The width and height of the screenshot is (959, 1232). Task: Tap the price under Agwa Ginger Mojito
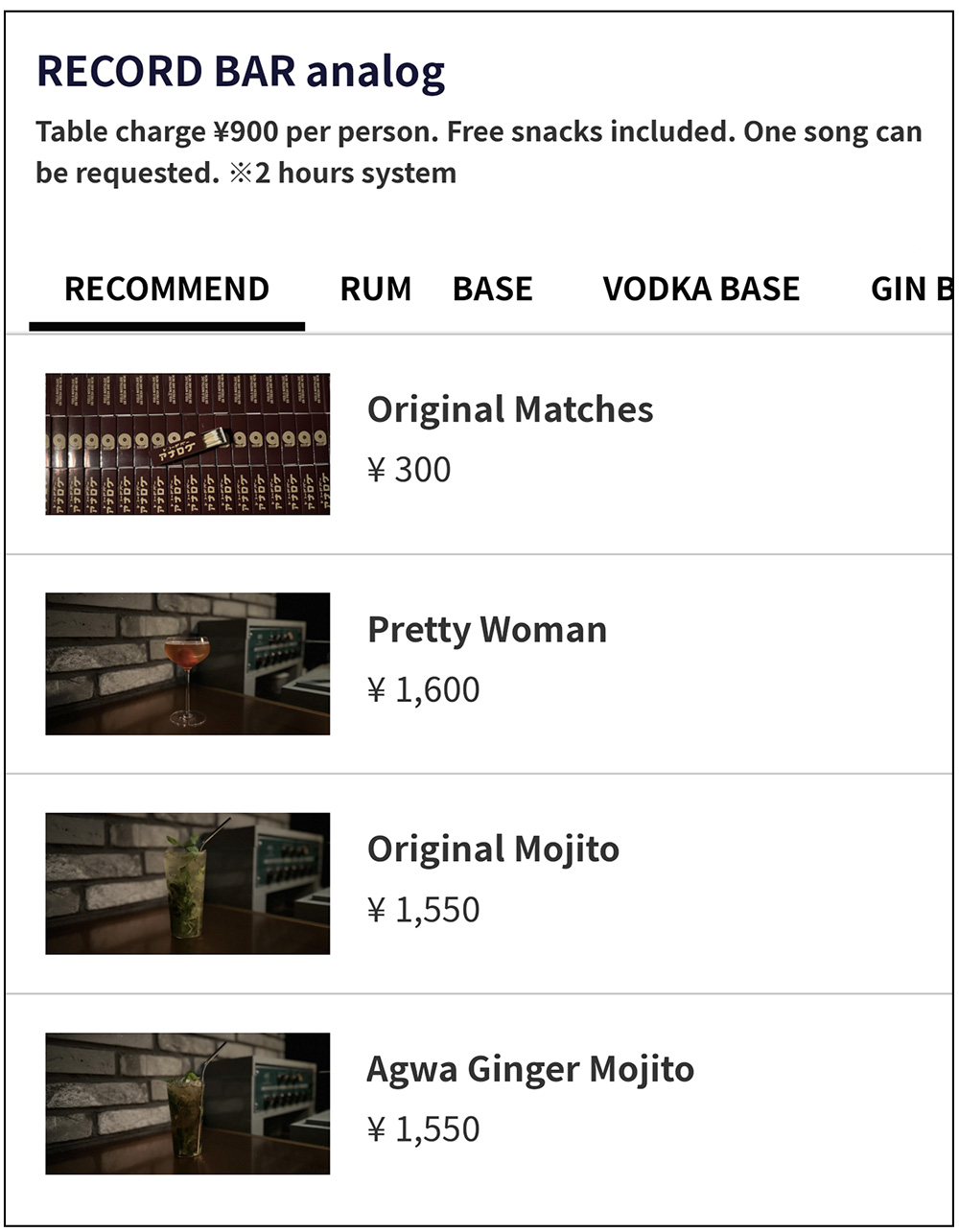(x=424, y=1129)
